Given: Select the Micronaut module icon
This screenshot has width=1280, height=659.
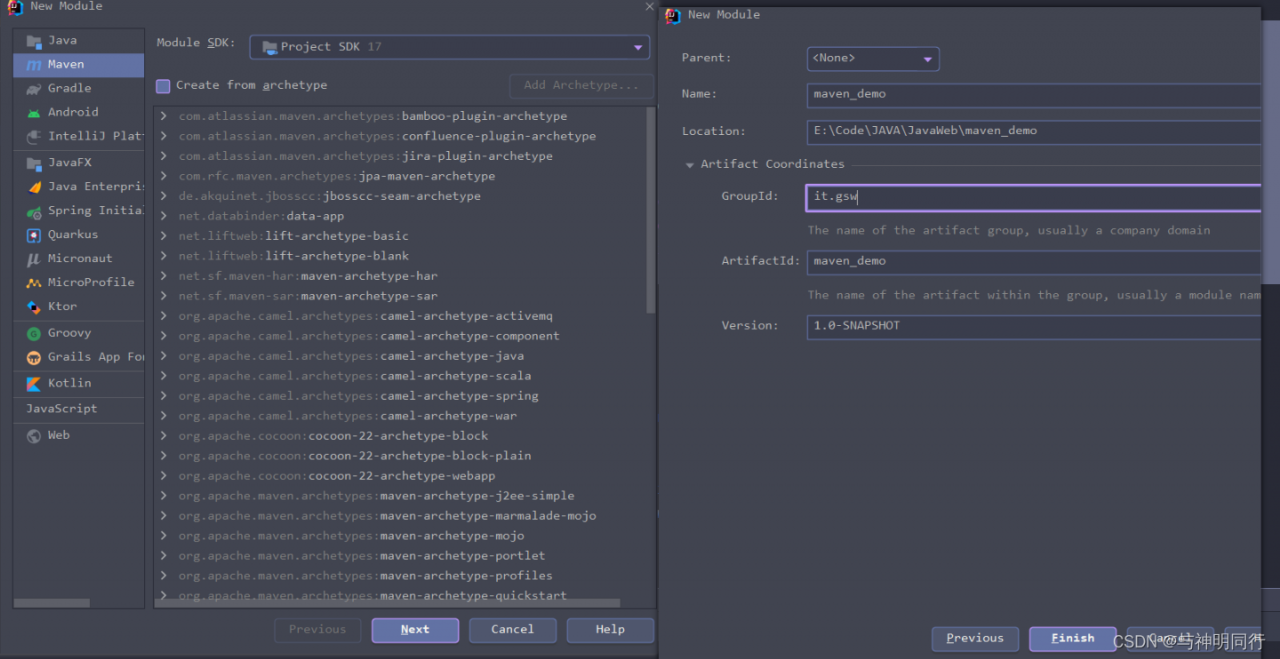Looking at the screenshot, I should click(34, 259).
